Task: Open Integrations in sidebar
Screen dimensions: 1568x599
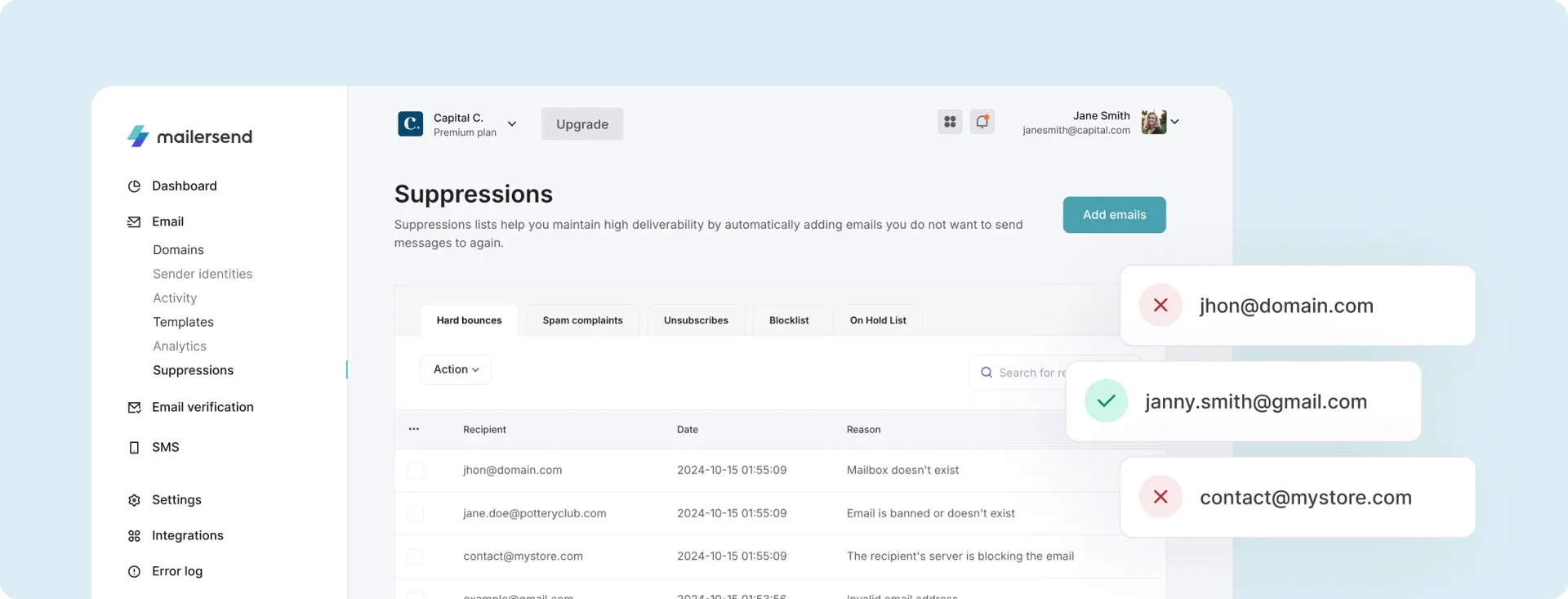Action: pyautogui.click(x=188, y=536)
